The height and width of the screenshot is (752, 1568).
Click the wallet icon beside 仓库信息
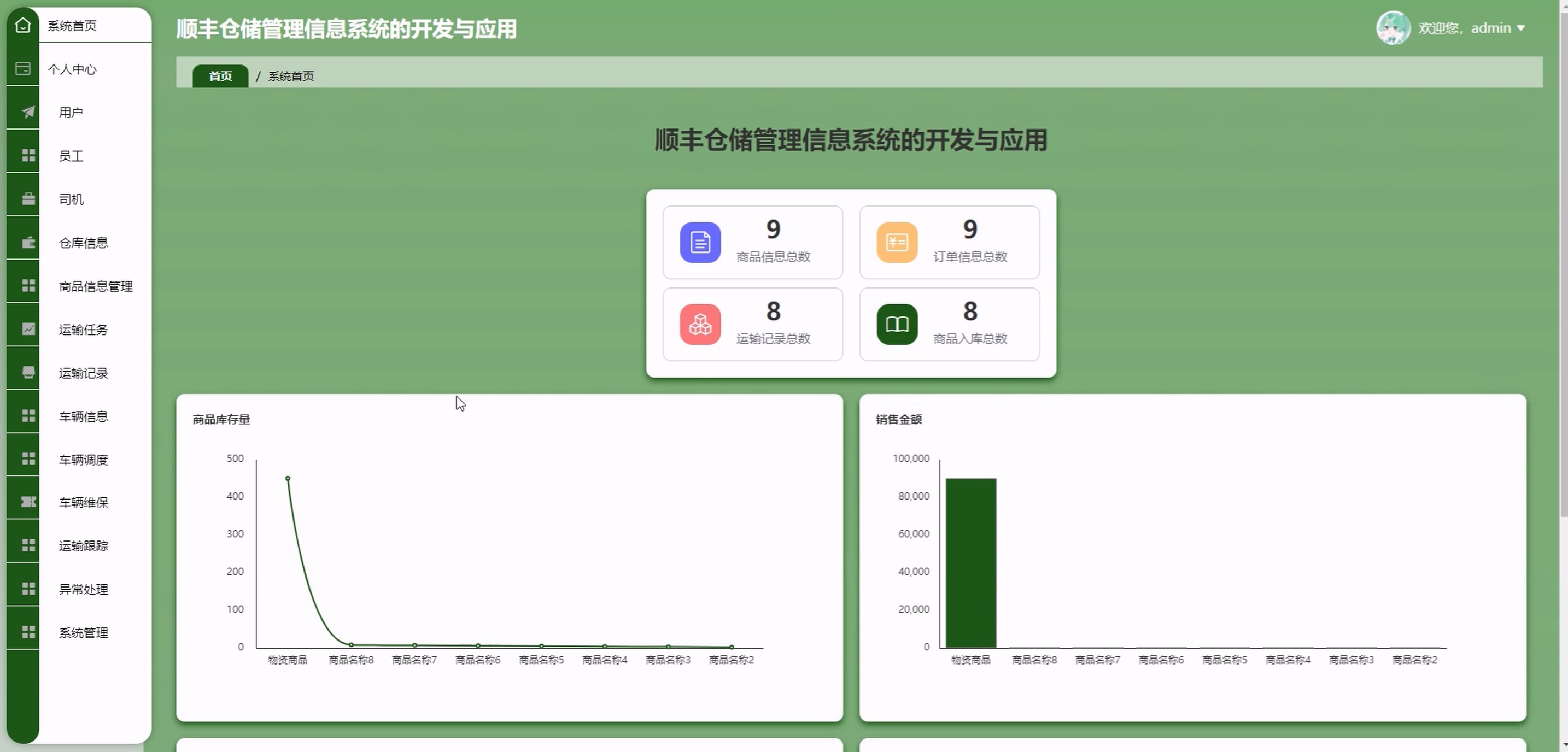(28, 243)
